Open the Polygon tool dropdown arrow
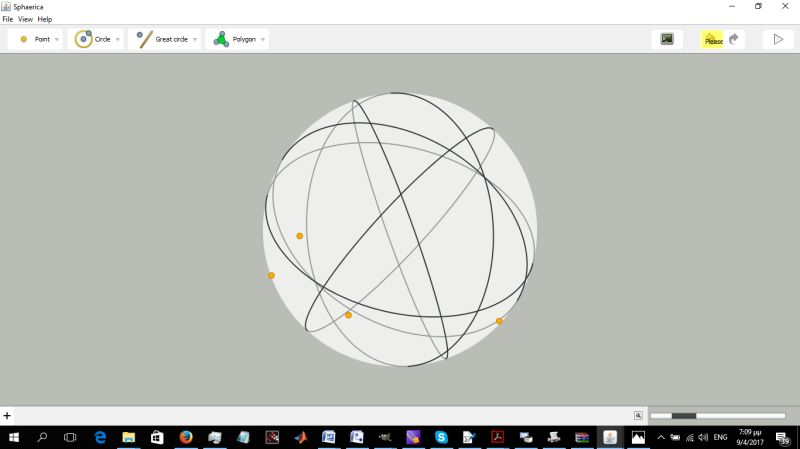 (x=263, y=40)
